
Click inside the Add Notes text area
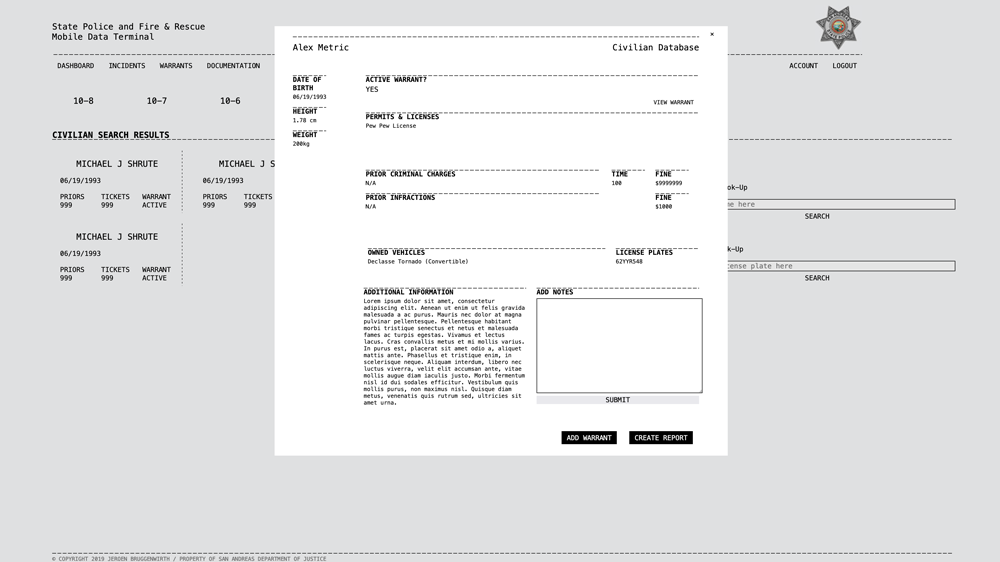click(x=619, y=345)
